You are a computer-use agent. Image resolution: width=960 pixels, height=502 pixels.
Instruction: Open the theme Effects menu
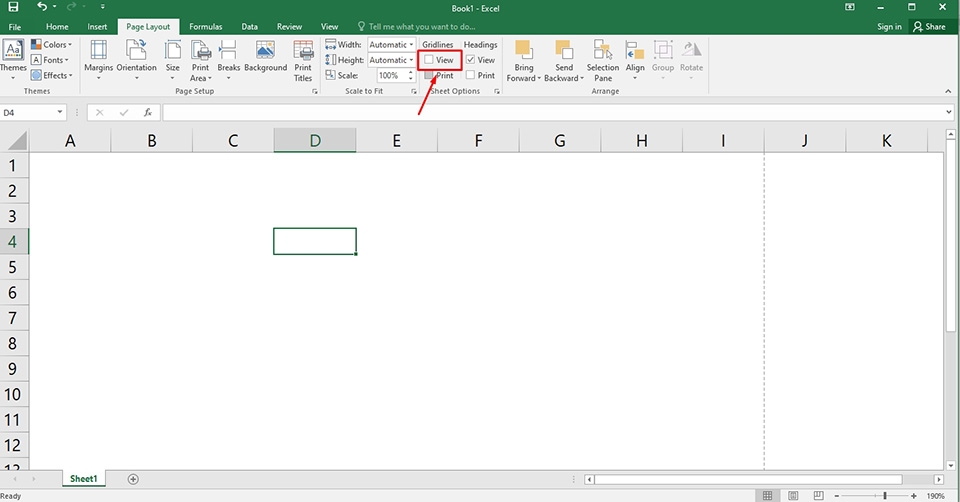[x=51, y=75]
